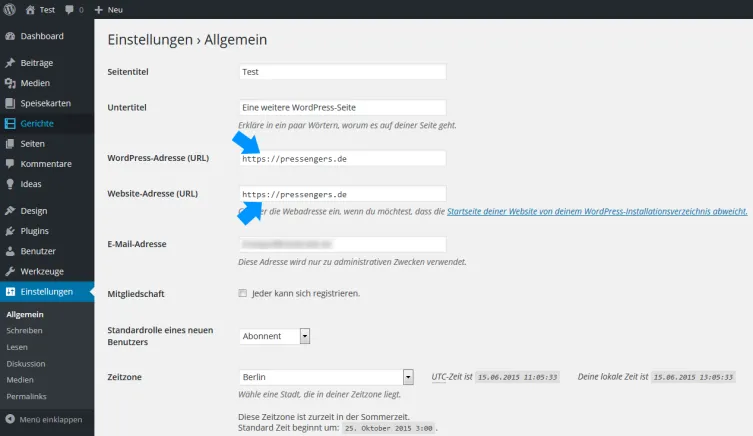Screen dimensions: 753x436
Task: Open the Speisekarten menu item
Action: point(46,103)
